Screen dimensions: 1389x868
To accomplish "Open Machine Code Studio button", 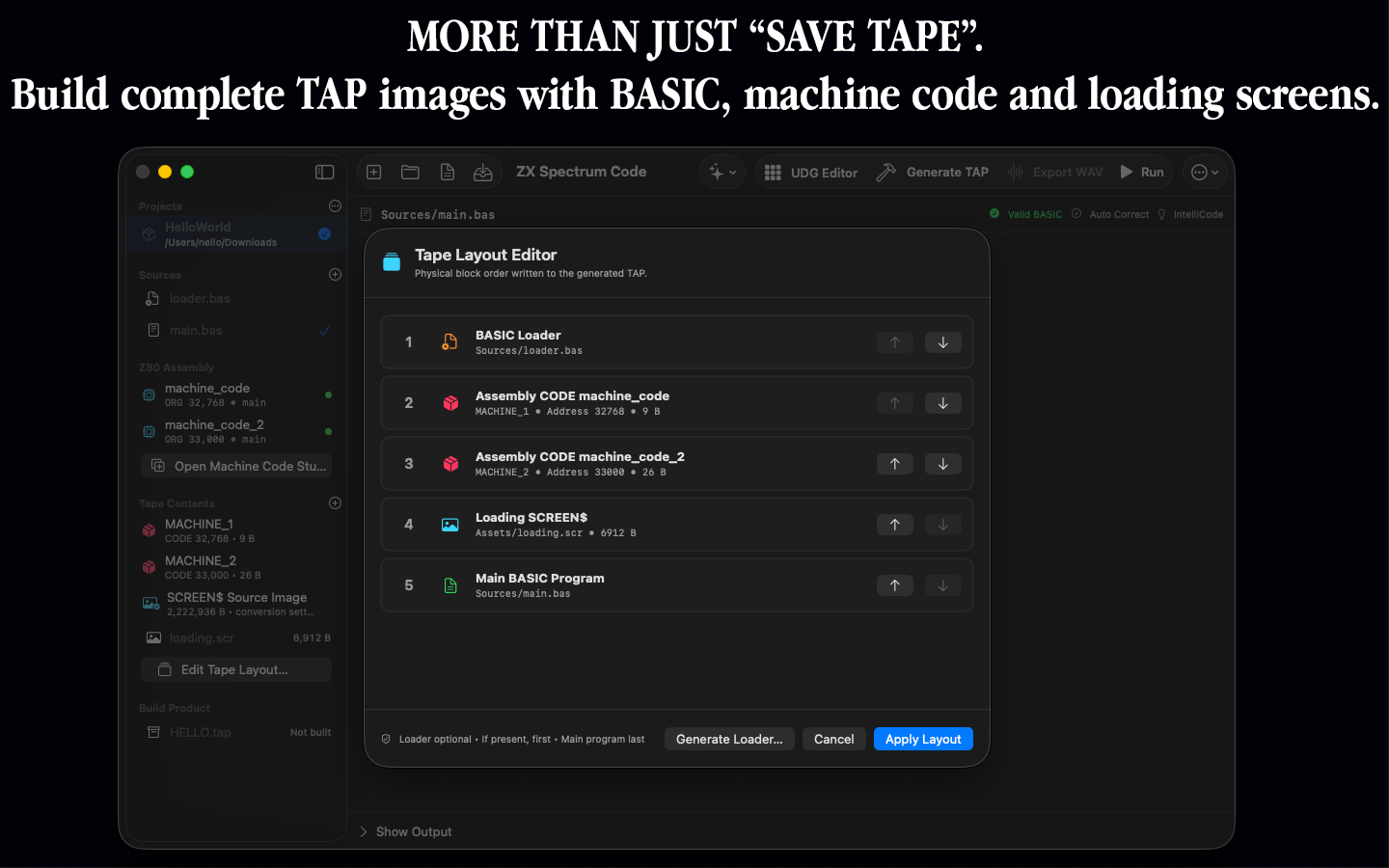I will (x=236, y=466).
